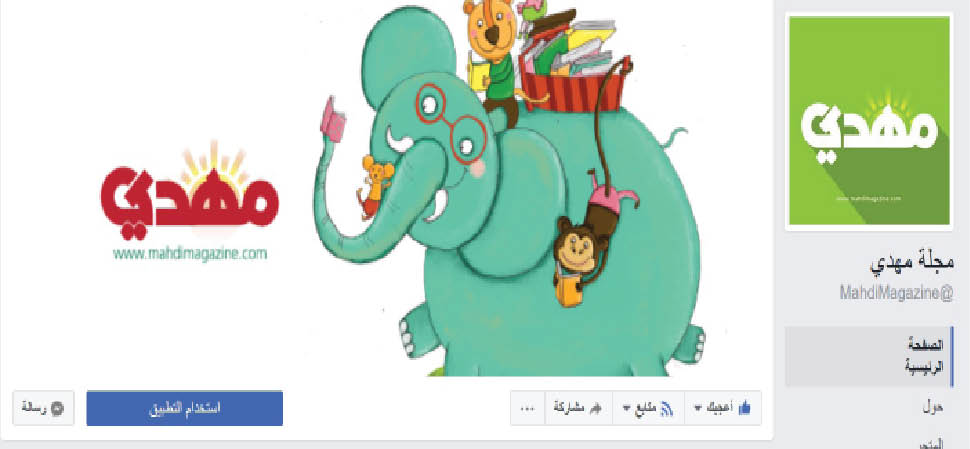Click the share arrow icon
Viewport: 970px width, 449px height.
pyautogui.click(x=596, y=409)
